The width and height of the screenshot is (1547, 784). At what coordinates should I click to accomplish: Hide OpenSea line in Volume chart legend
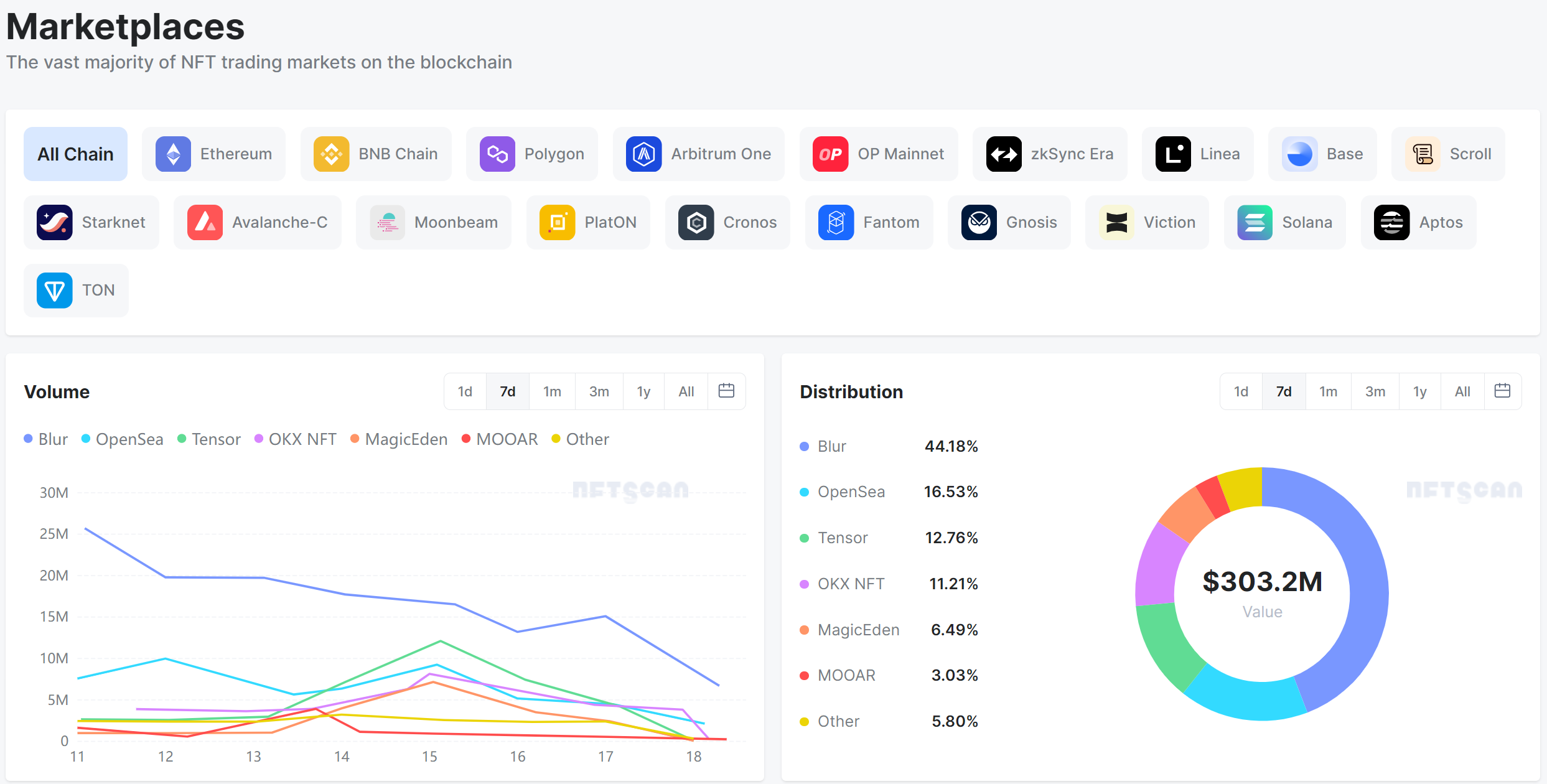pos(123,439)
